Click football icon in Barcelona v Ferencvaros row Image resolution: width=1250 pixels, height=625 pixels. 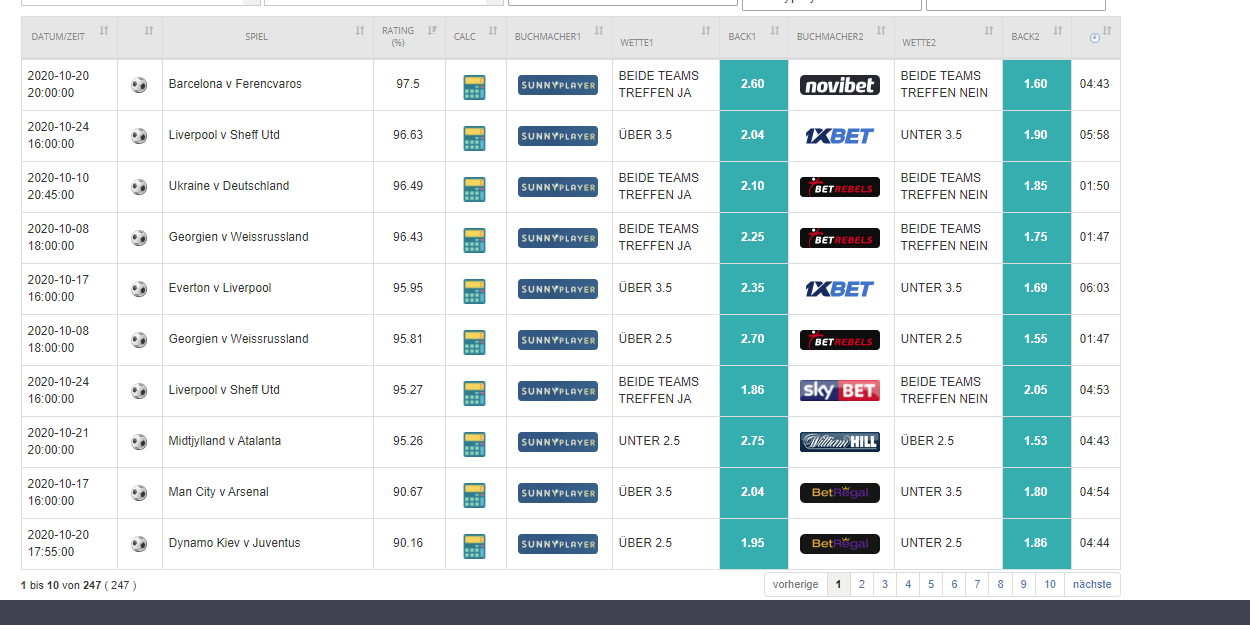tap(139, 85)
